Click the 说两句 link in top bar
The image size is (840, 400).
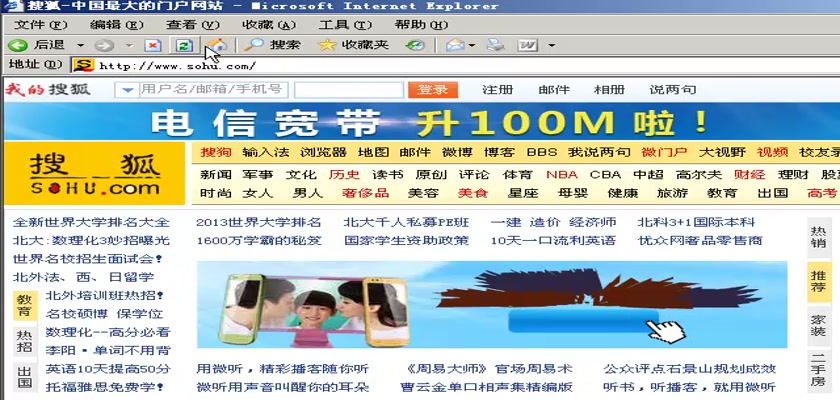point(673,89)
